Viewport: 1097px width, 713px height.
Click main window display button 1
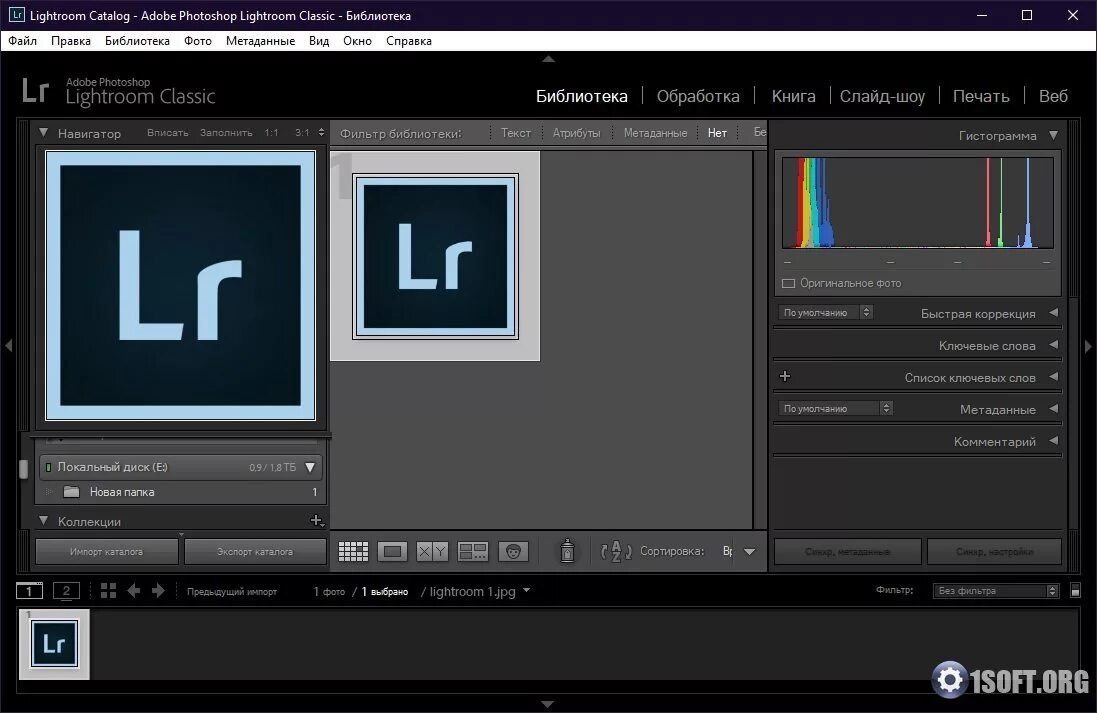pos(29,591)
